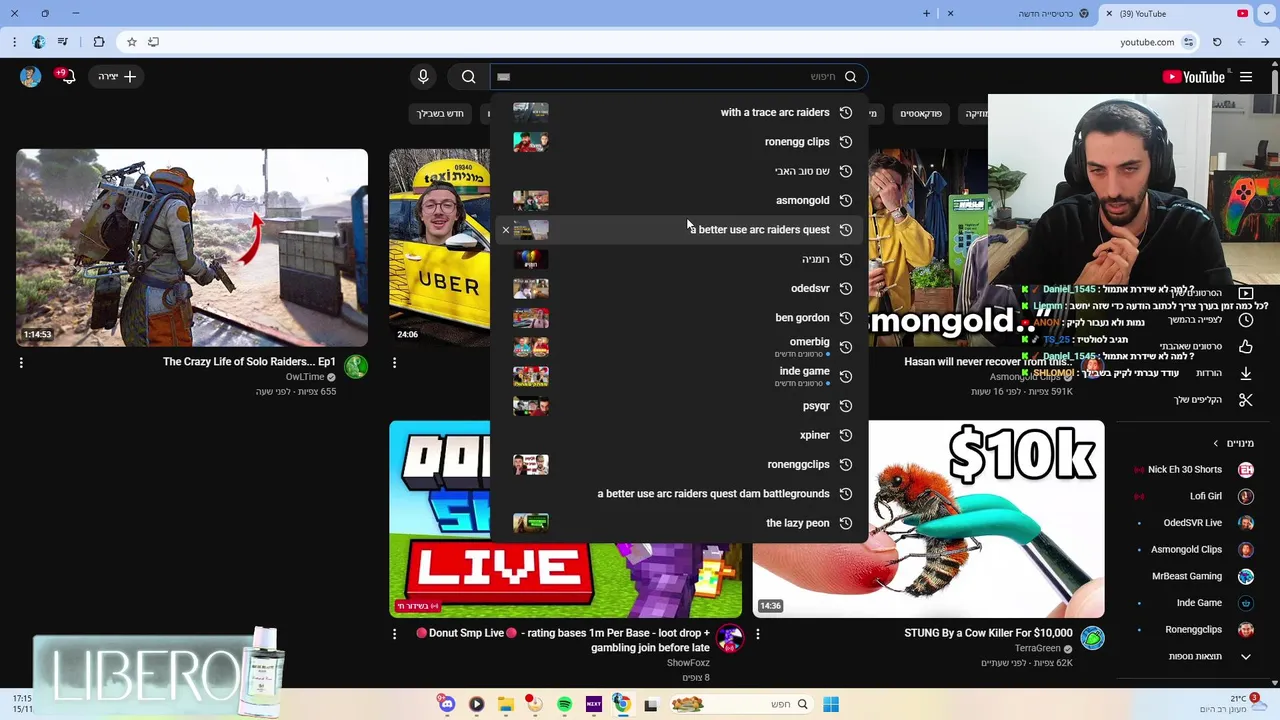The height and width of the screenshot is (720, 1280).
Task: Click the history icon next to 'ronengcclips'
Action: click(846, 465)
